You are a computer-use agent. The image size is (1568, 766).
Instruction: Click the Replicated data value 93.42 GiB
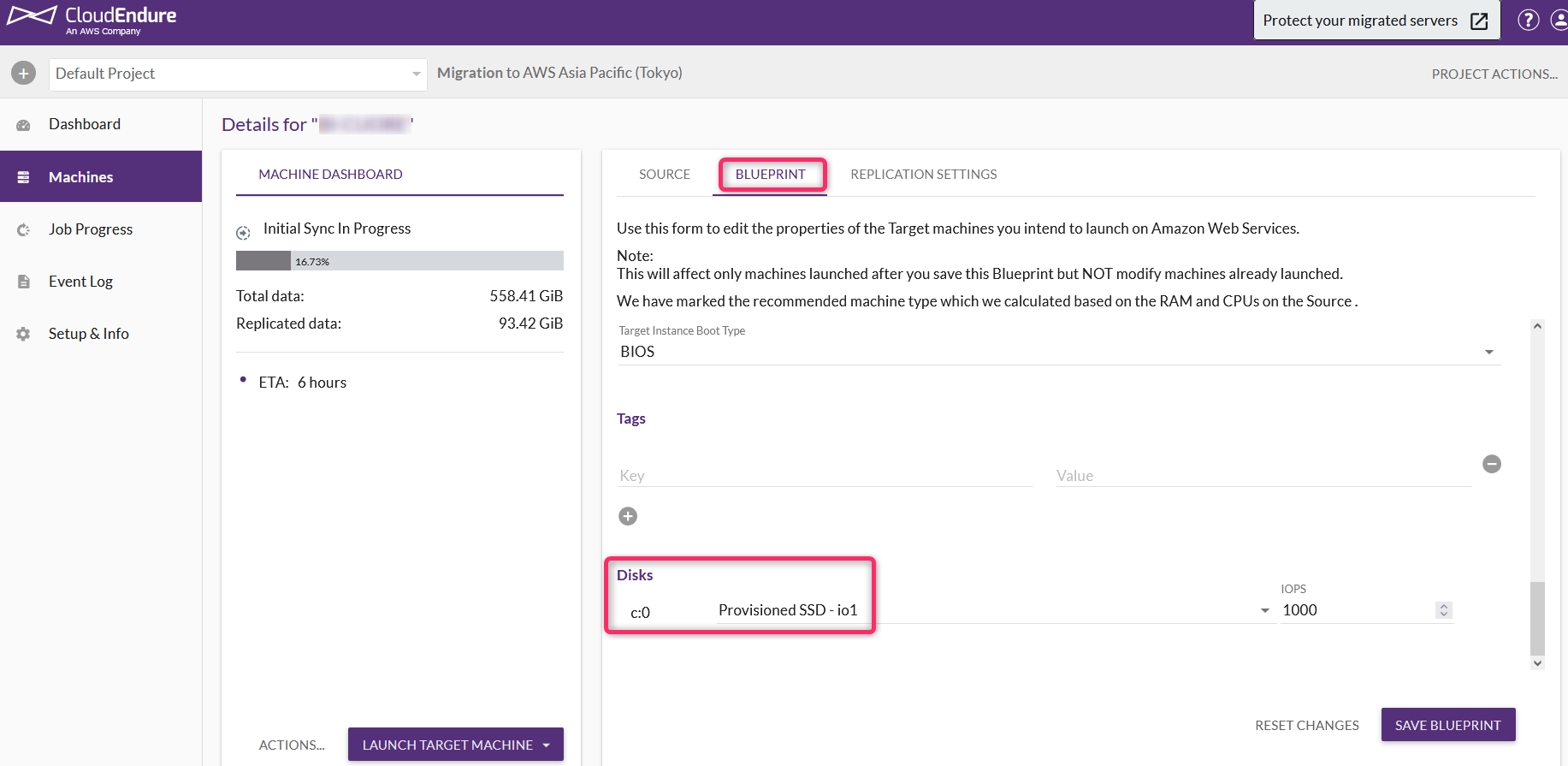[530, 324]
